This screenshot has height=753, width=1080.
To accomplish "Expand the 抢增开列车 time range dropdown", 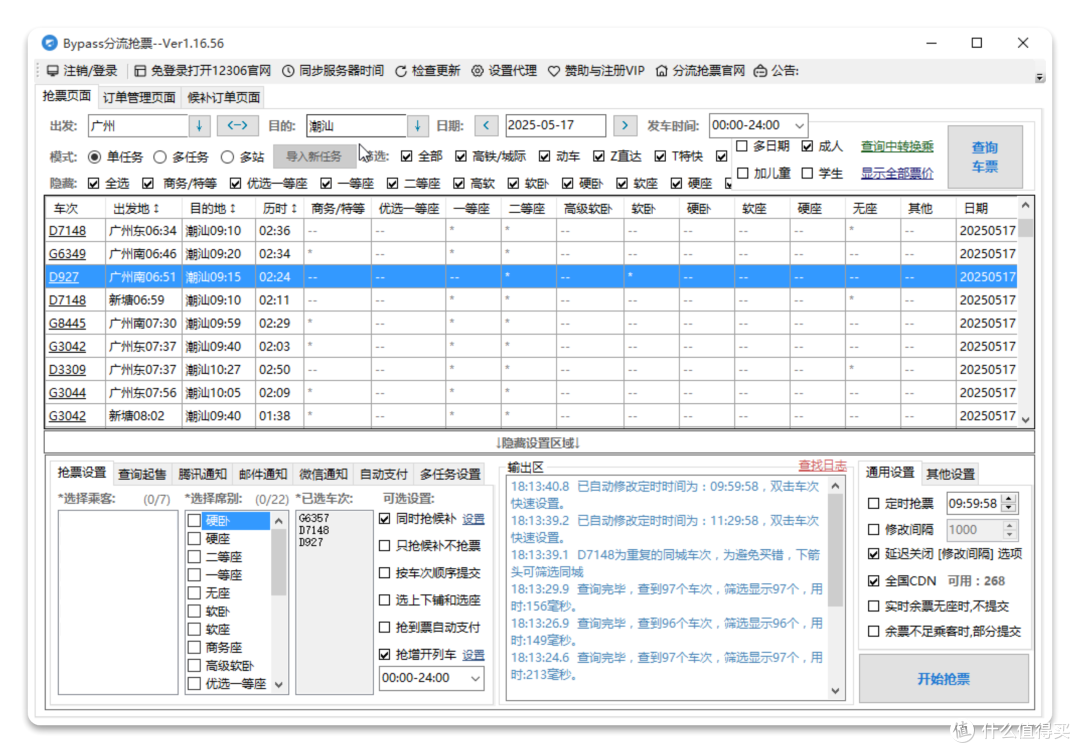I will [475, 679].
